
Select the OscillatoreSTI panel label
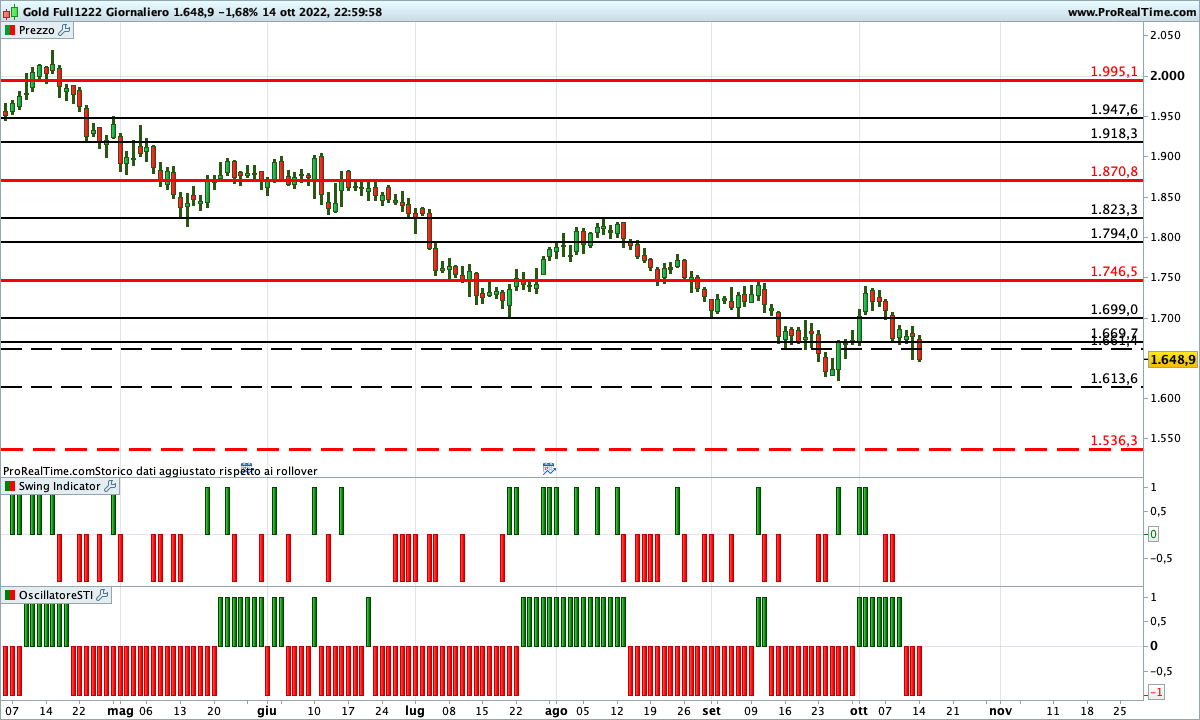(56, 595)
